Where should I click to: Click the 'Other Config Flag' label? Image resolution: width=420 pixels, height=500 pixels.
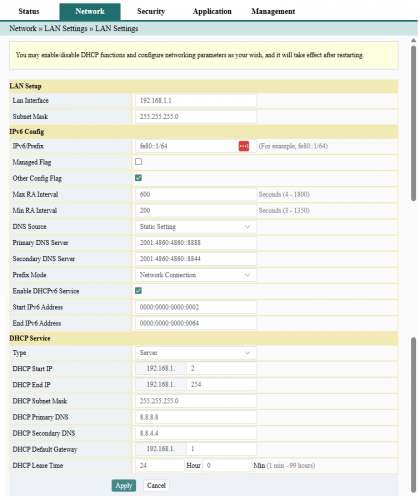[37, 178]
